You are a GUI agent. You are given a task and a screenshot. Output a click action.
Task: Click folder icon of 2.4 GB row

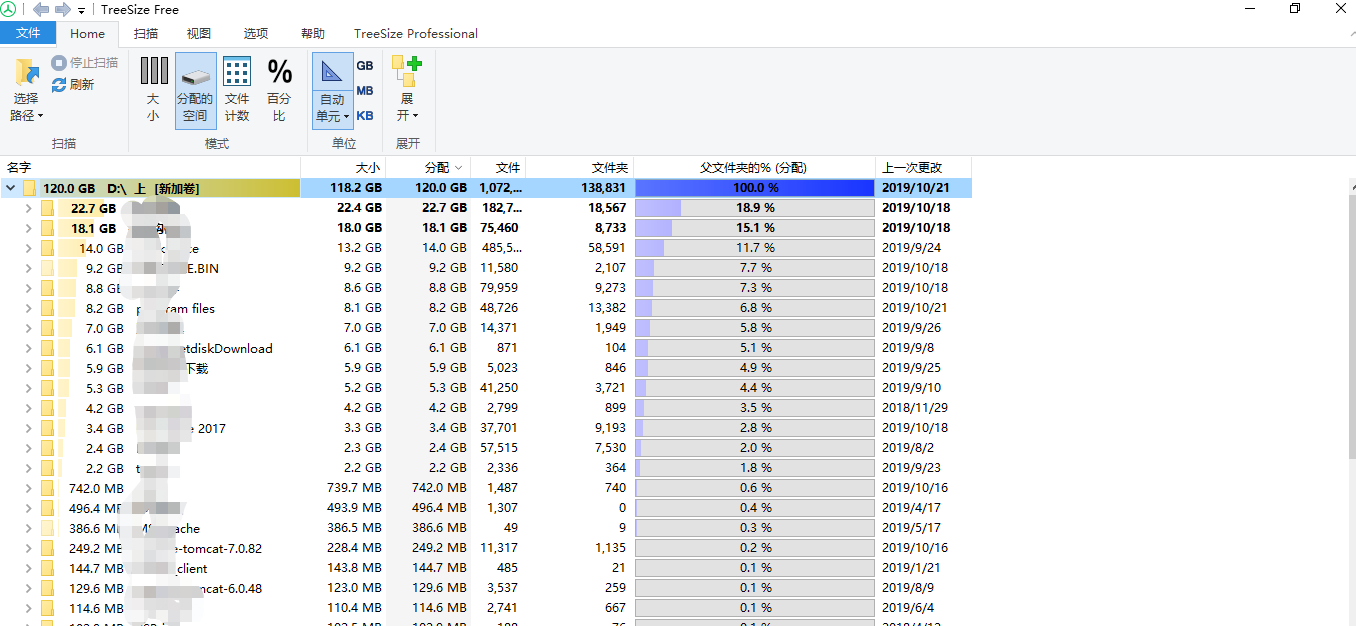click(47, 448)
